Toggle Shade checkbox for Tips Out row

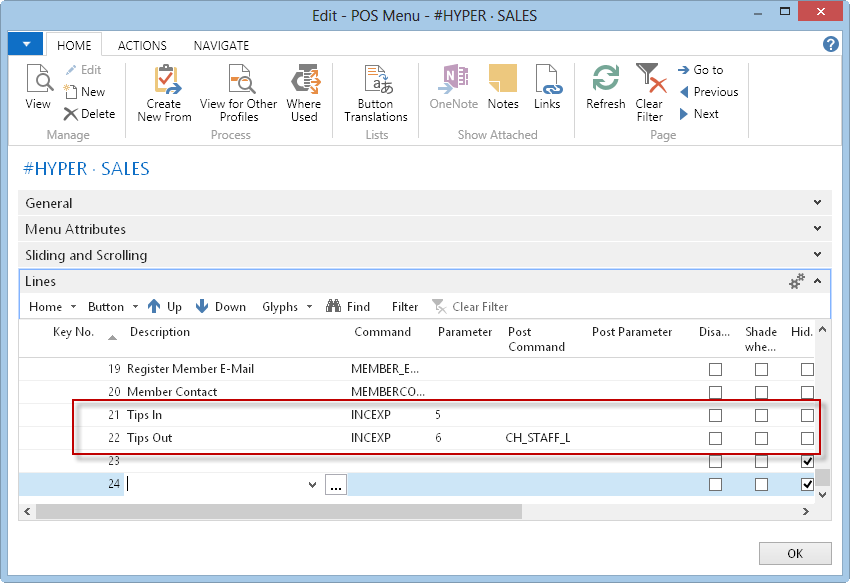point(761,438)
